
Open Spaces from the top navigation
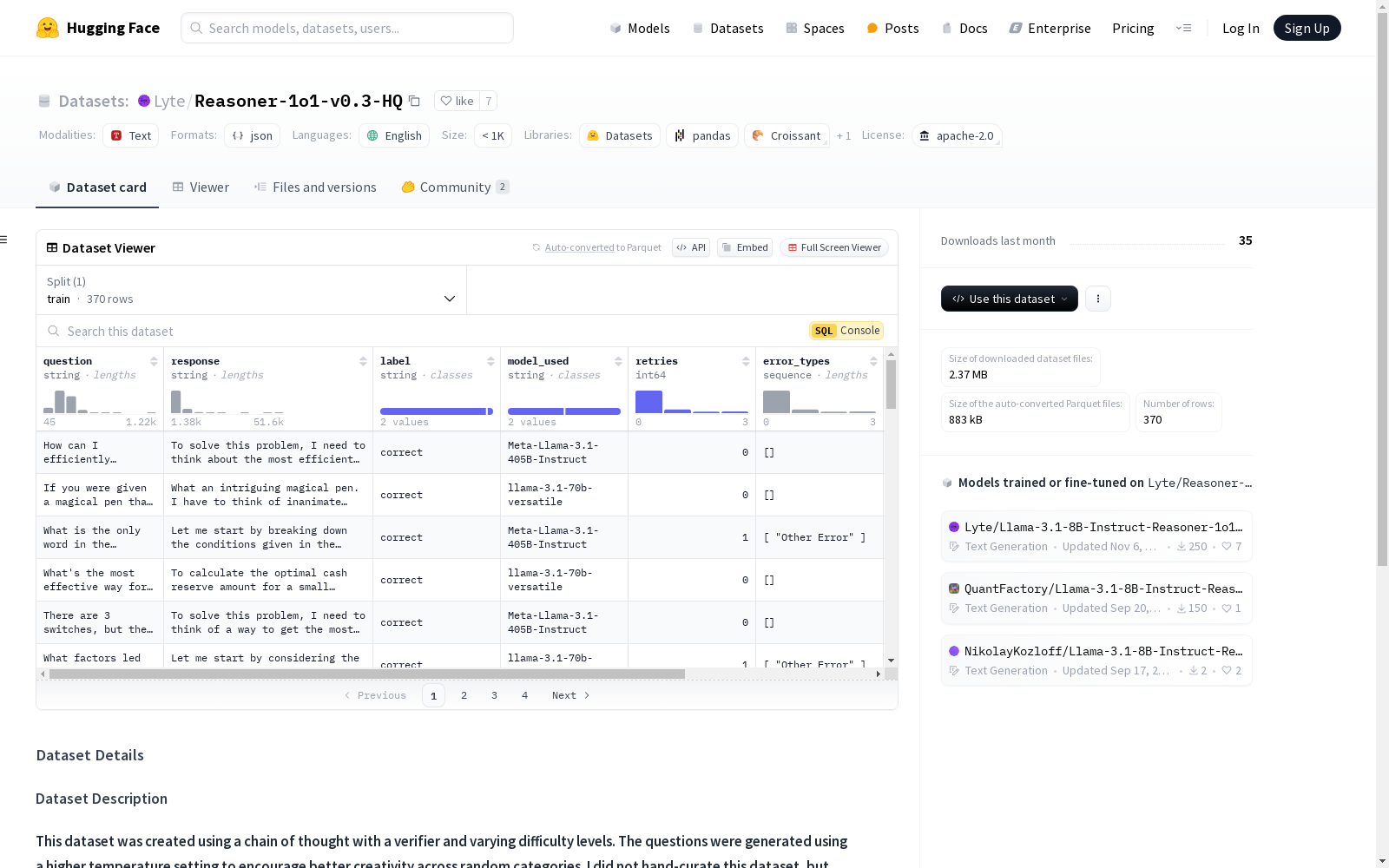pyautogui.click(x=815, y=28)
